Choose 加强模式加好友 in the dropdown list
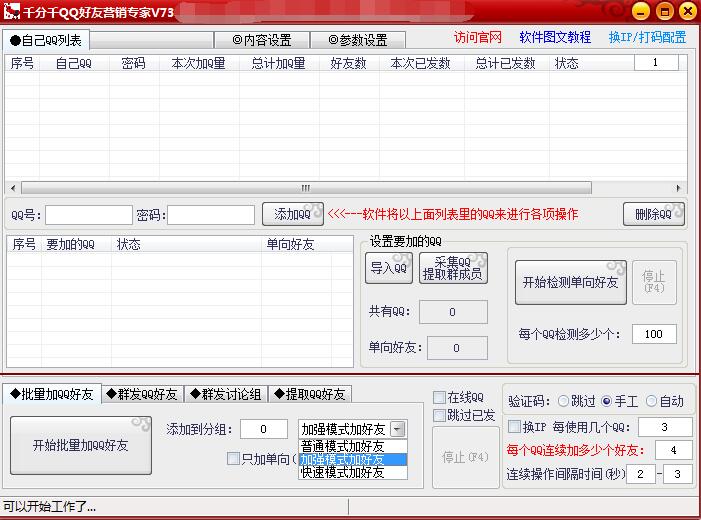The height and width of the screenshot is (520, 701). point(352,459)
